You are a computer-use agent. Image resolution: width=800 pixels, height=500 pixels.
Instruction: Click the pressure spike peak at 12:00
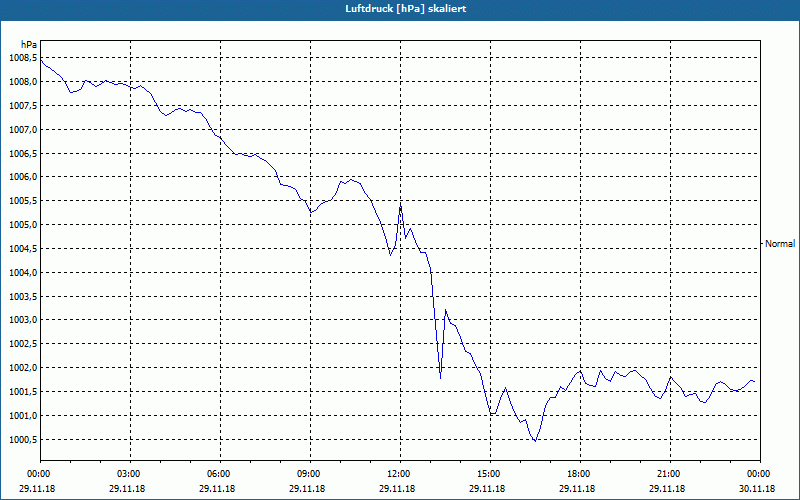click(401, 205)
